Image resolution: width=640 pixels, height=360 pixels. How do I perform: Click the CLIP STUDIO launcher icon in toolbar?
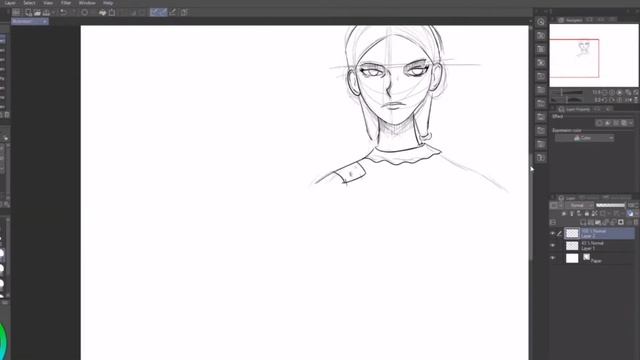tap(16, 13)
